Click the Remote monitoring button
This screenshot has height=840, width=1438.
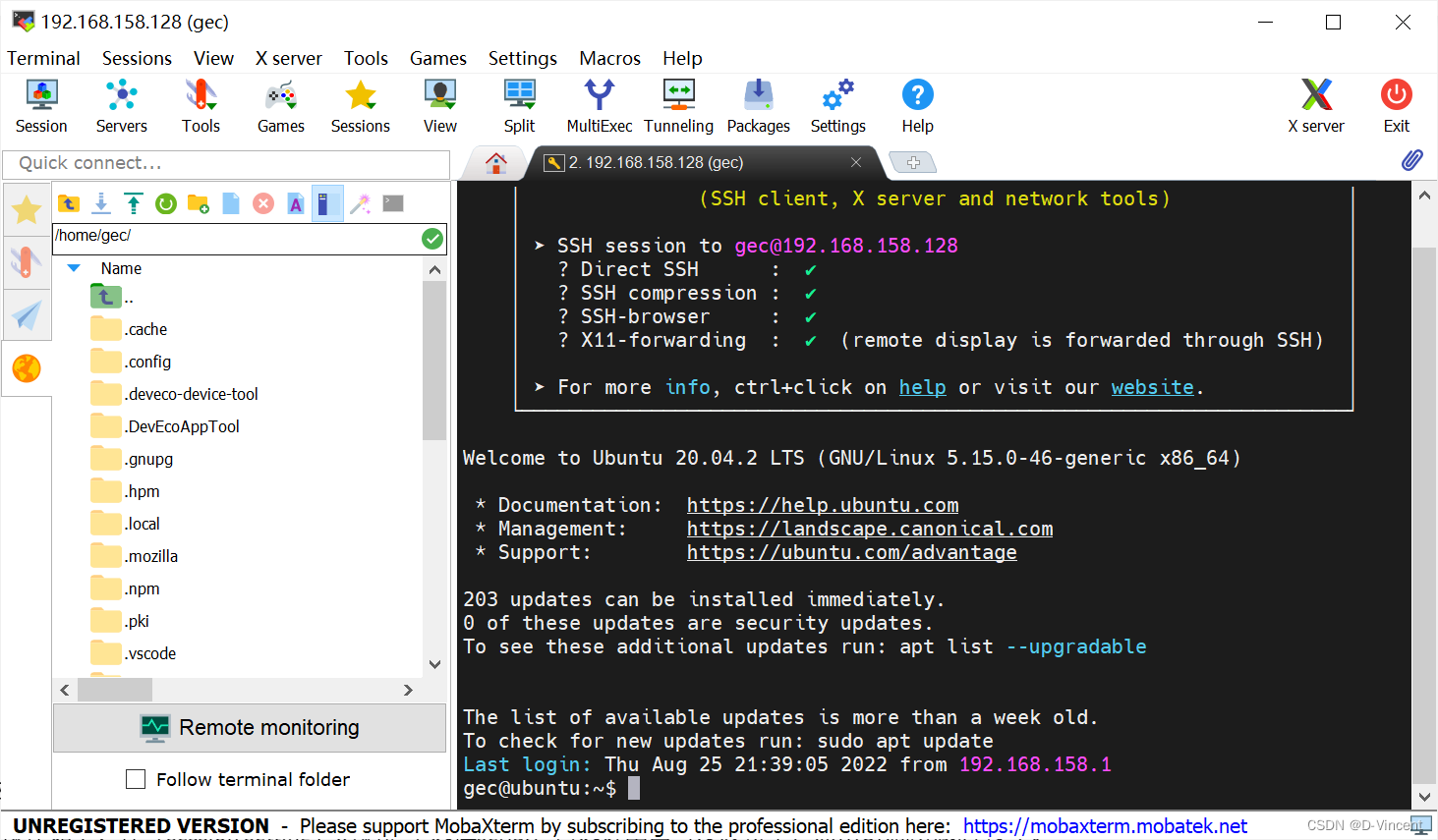pyautogui.click(x=250, y=727)
